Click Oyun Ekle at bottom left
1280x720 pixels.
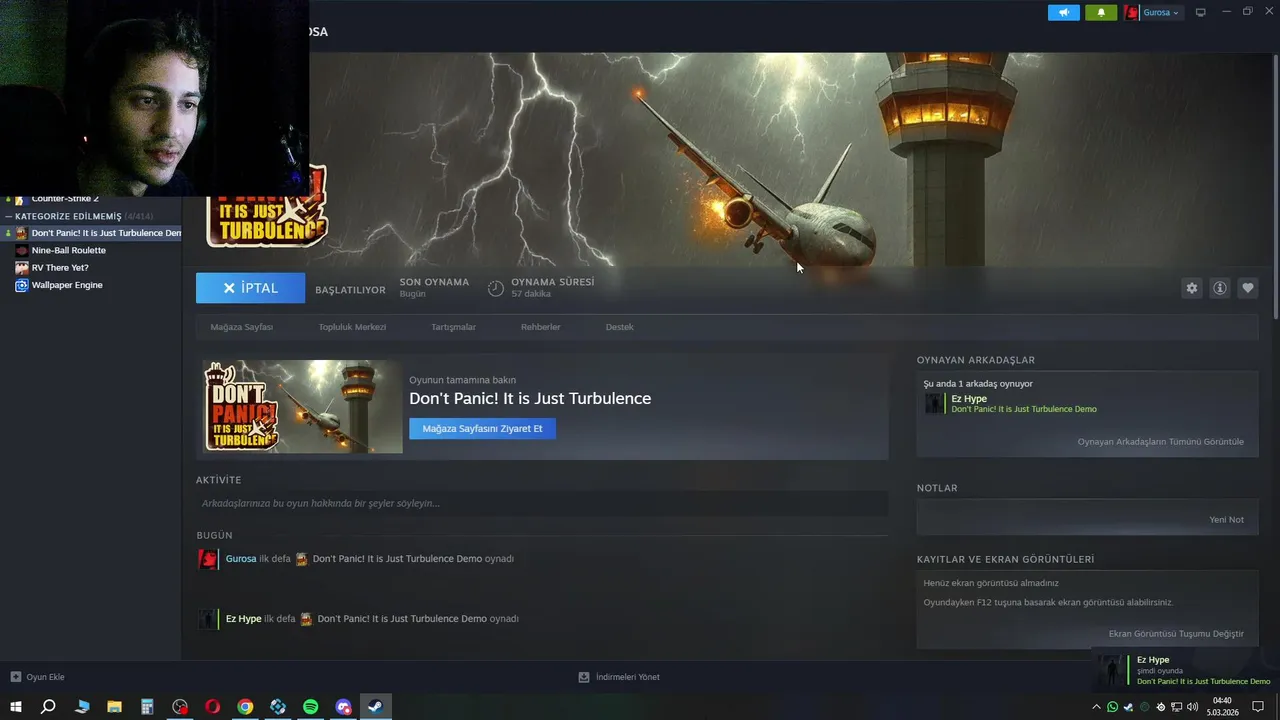point(37,677)
